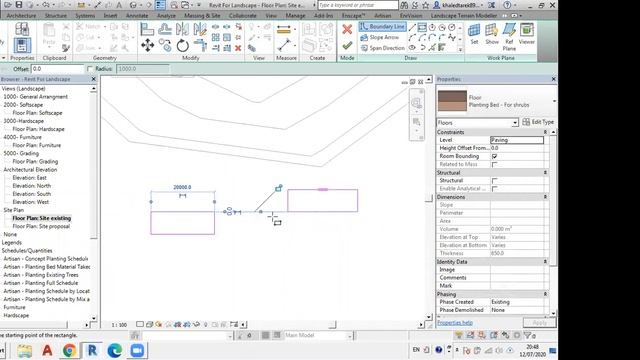640x360 pixels.
Task: Open the Collaborate ribbon tab
Action: click(x=242, y=16)
